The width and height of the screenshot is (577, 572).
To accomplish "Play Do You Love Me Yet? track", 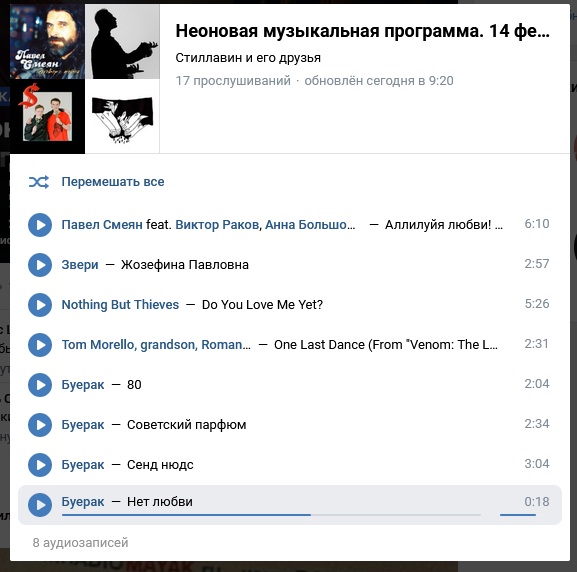I will tap(40, 305).
